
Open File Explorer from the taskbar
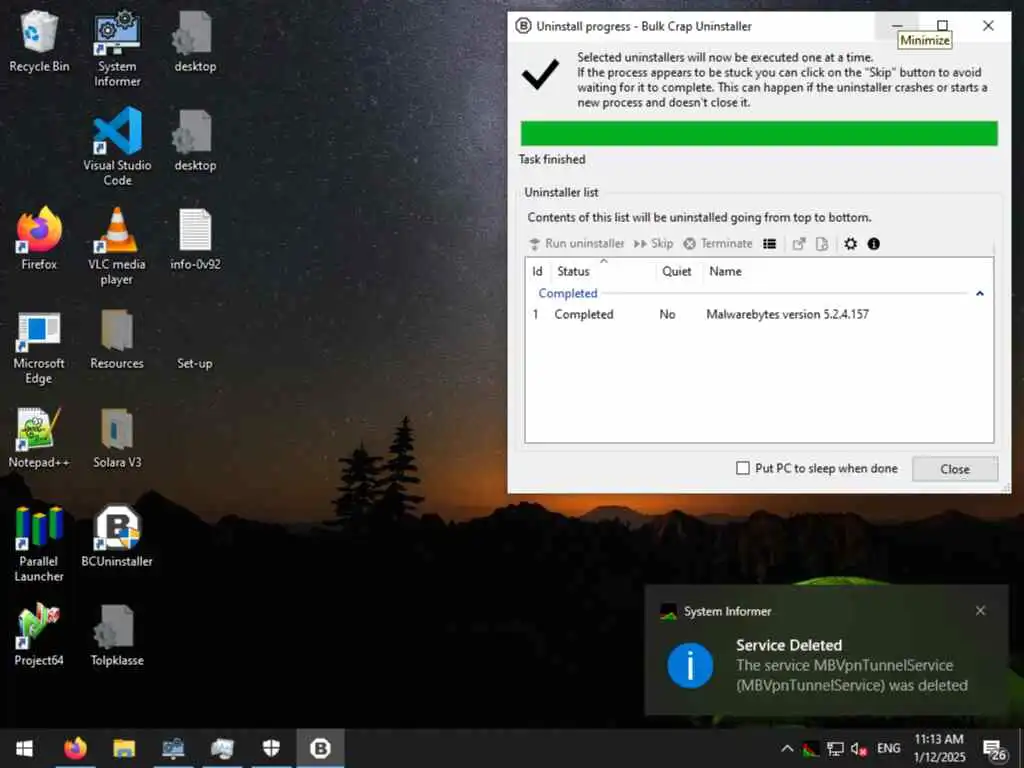(x=124, y=748)
